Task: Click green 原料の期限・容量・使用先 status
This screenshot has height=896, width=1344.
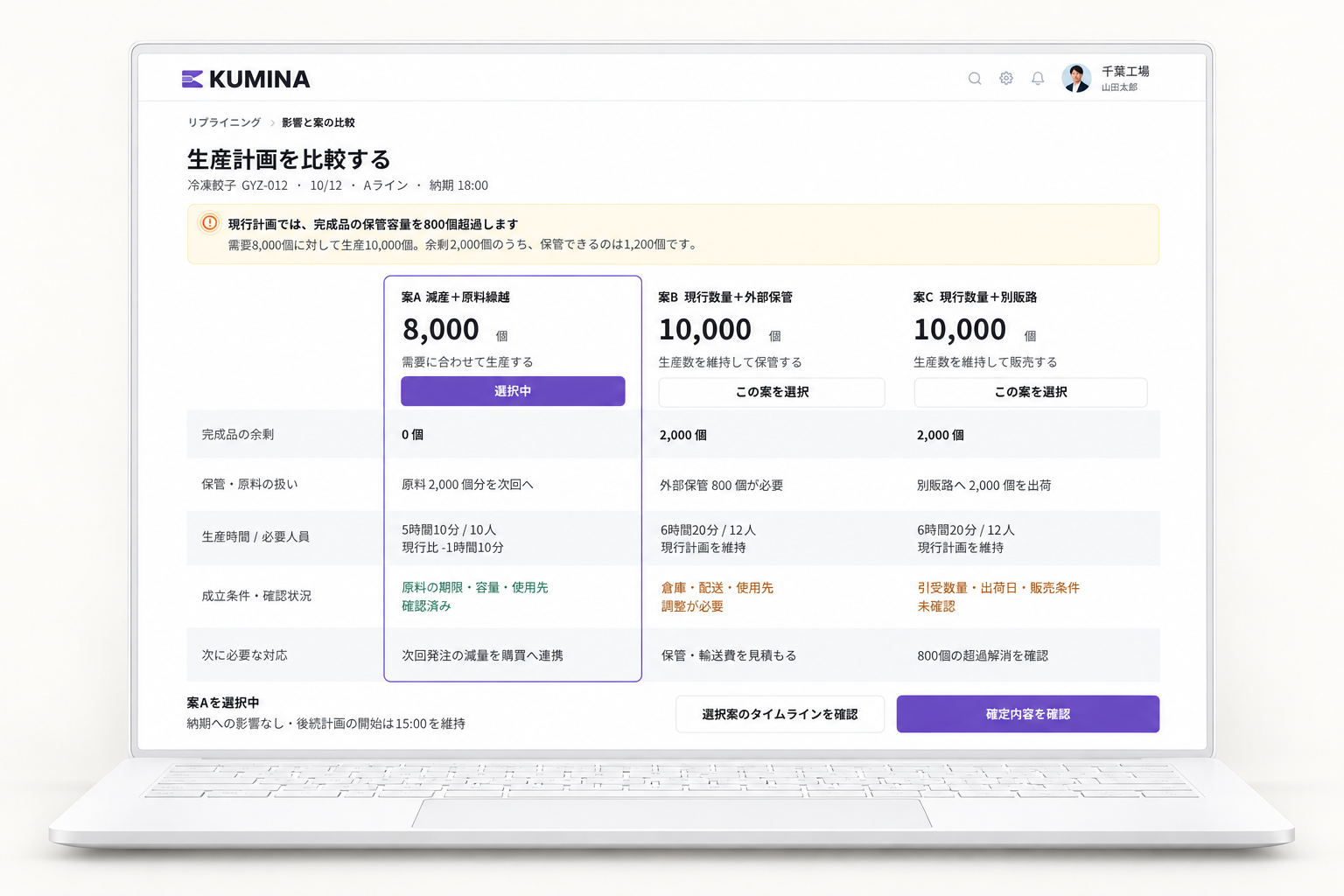Action: coord(475,587)
